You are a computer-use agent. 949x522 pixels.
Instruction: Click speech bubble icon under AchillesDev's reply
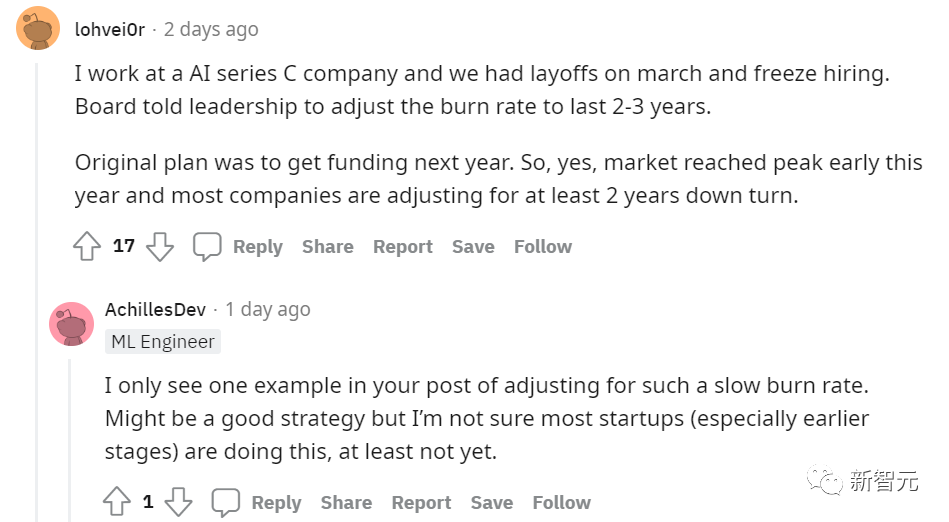click(226, 502)
